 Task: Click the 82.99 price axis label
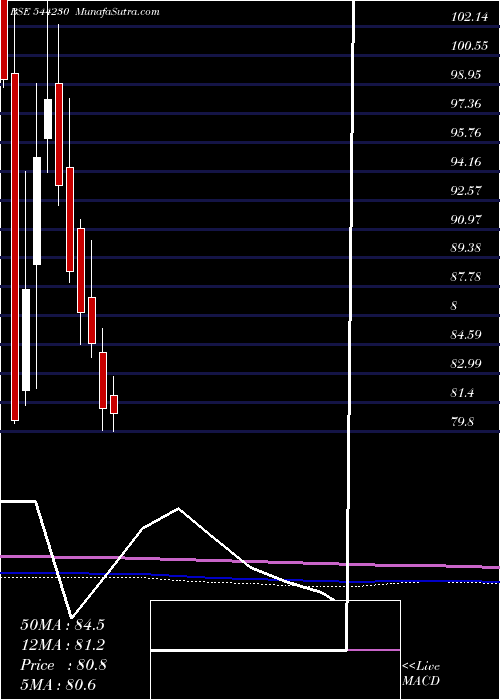point(466,363)
